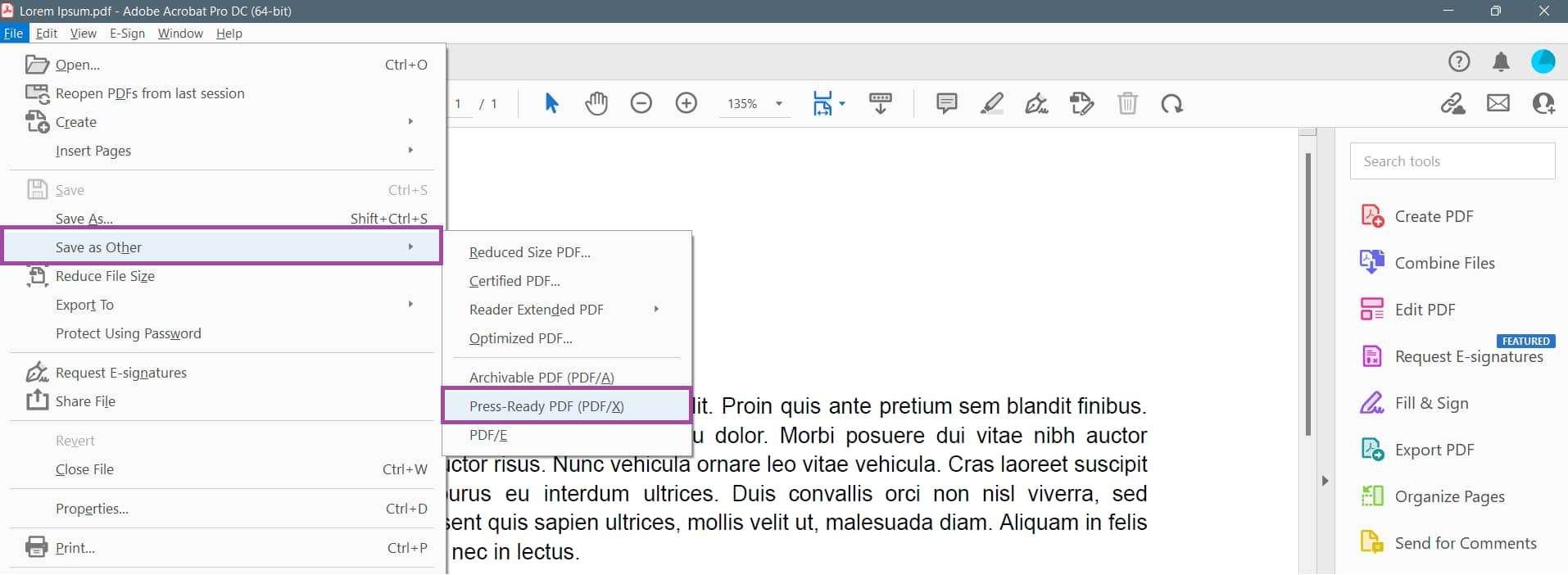Select the highlighter pen tool
This screenshot has width=1568, height=575.
click(991, 104)
